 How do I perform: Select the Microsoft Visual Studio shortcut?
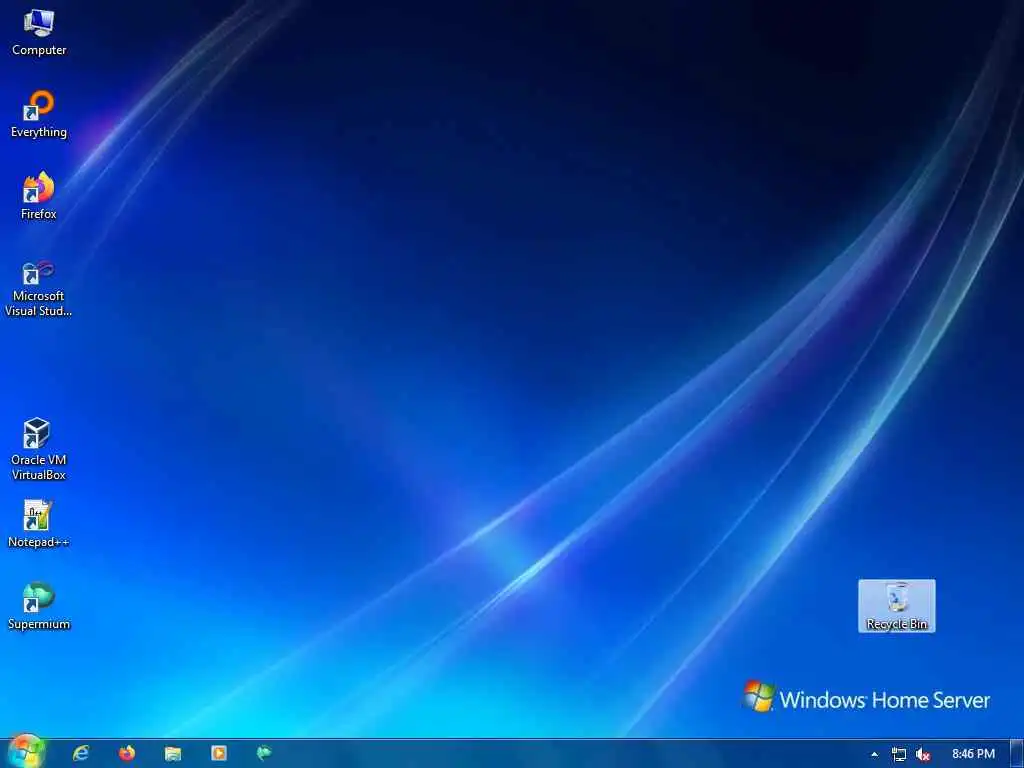point(39,288)
